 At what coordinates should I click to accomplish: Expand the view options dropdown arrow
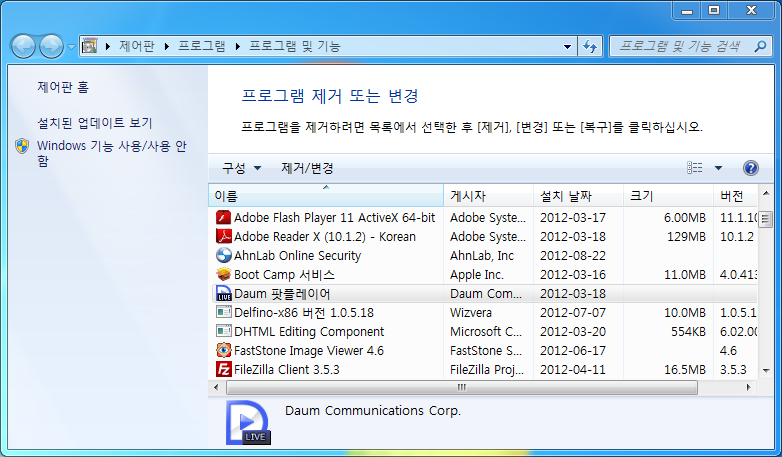click(x=718, y=168)
